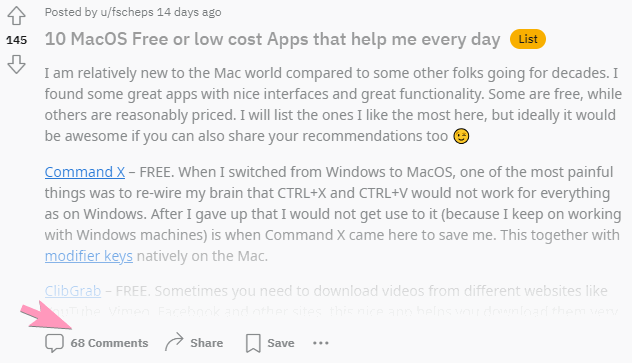632x363 pixels.
Task: Click the Share text label
Action: [x=206, y=343]
